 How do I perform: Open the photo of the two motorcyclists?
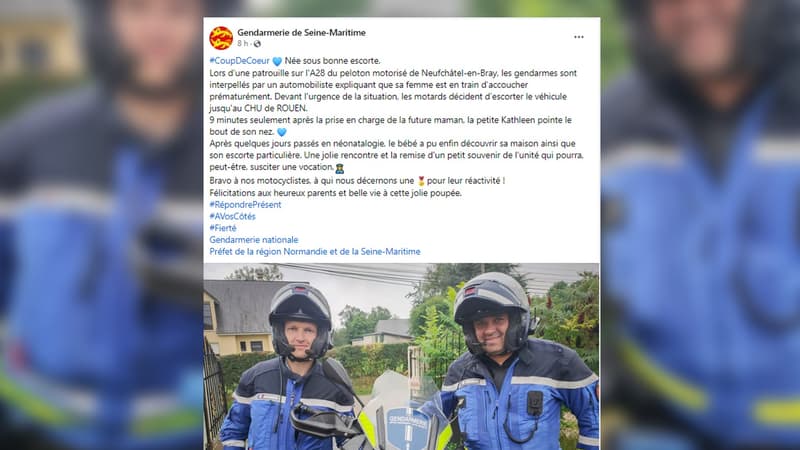pos(402,356)
